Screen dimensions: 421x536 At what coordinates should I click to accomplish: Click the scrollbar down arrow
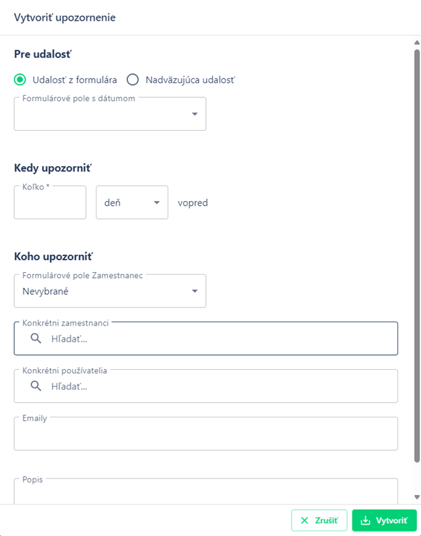(x=417, y=497)
